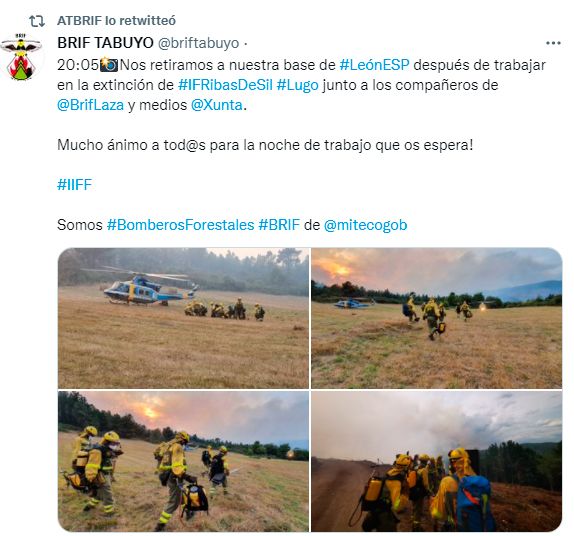This screenshot has width=574, height=536.
Task: Open the #BomberosForestales hashtag
Action: 180,224
